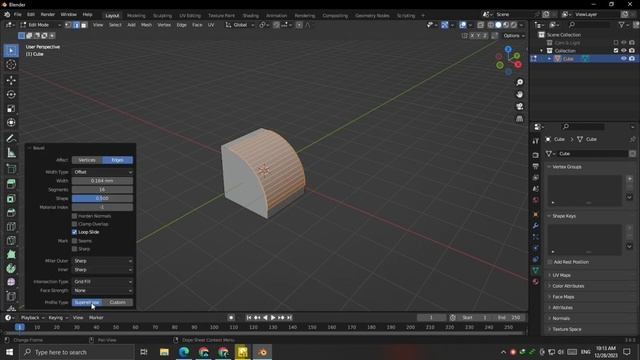Open the Modifiers wrench tab

[x=536, y=226]
